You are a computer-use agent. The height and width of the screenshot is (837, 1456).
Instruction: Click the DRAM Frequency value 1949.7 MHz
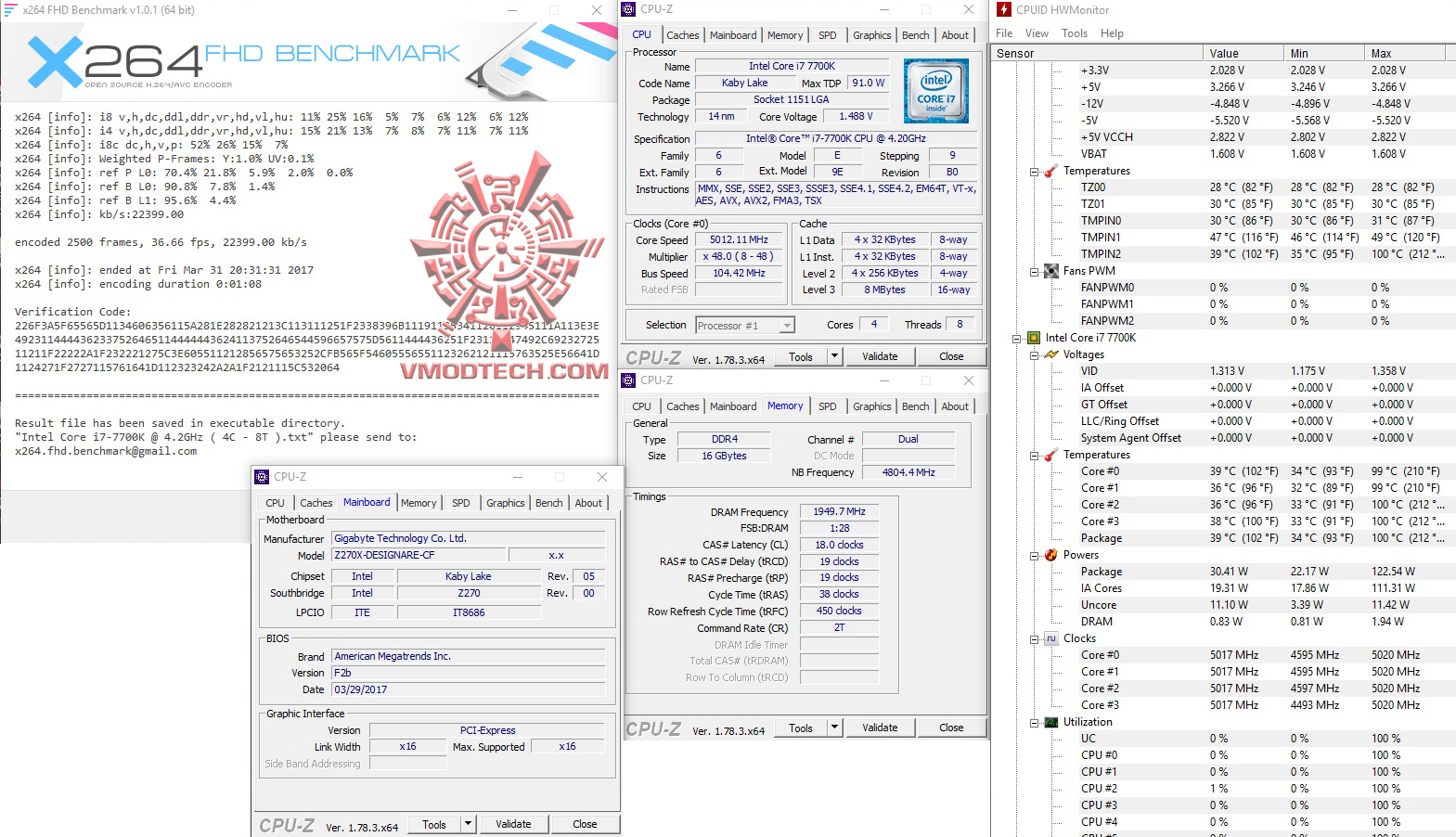839,511
